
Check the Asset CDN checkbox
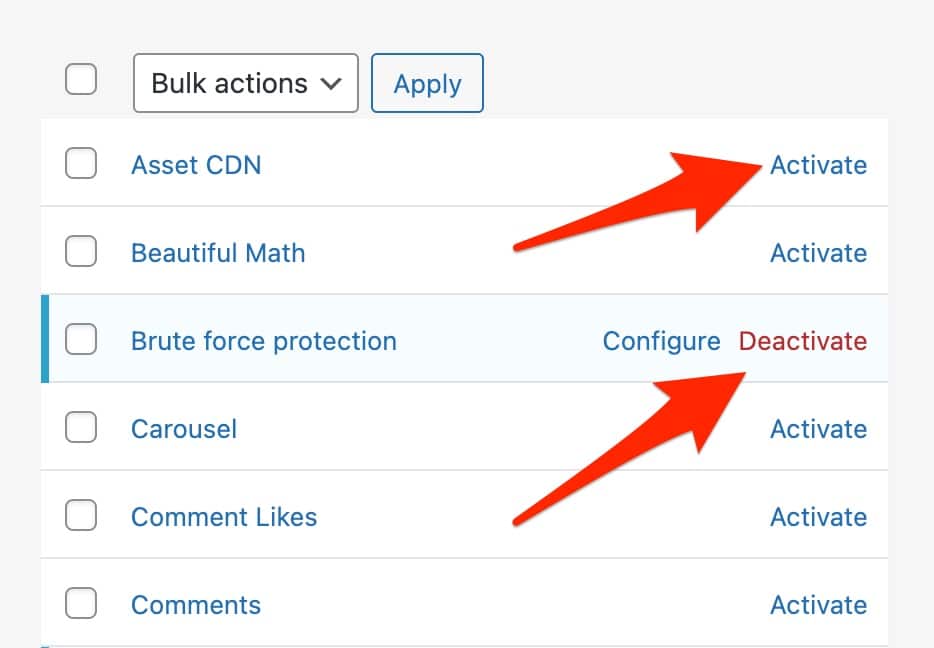click(x=81, y=163)
